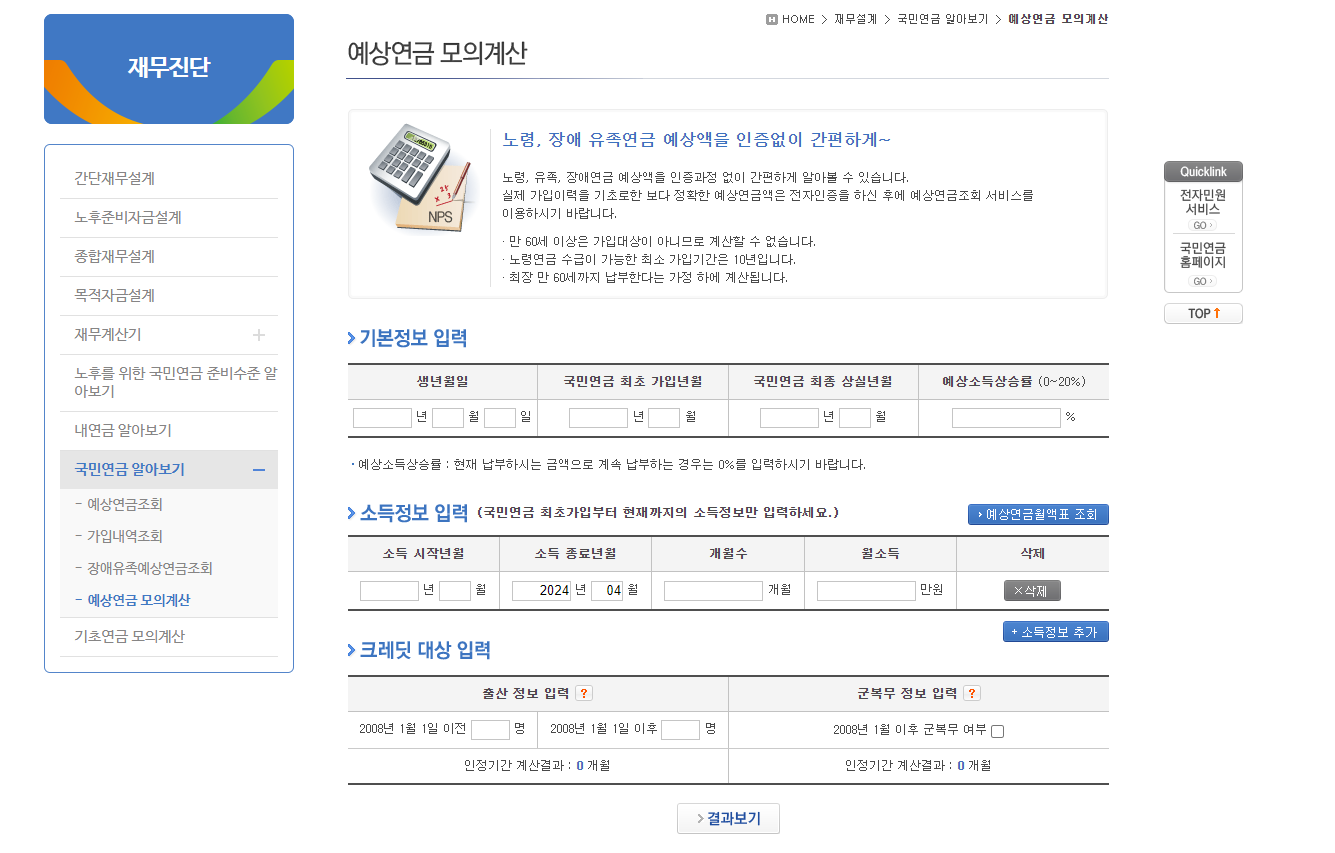
Task: Click GO under 전자민원 서비스 quicklink
Action: (1202, 225)
